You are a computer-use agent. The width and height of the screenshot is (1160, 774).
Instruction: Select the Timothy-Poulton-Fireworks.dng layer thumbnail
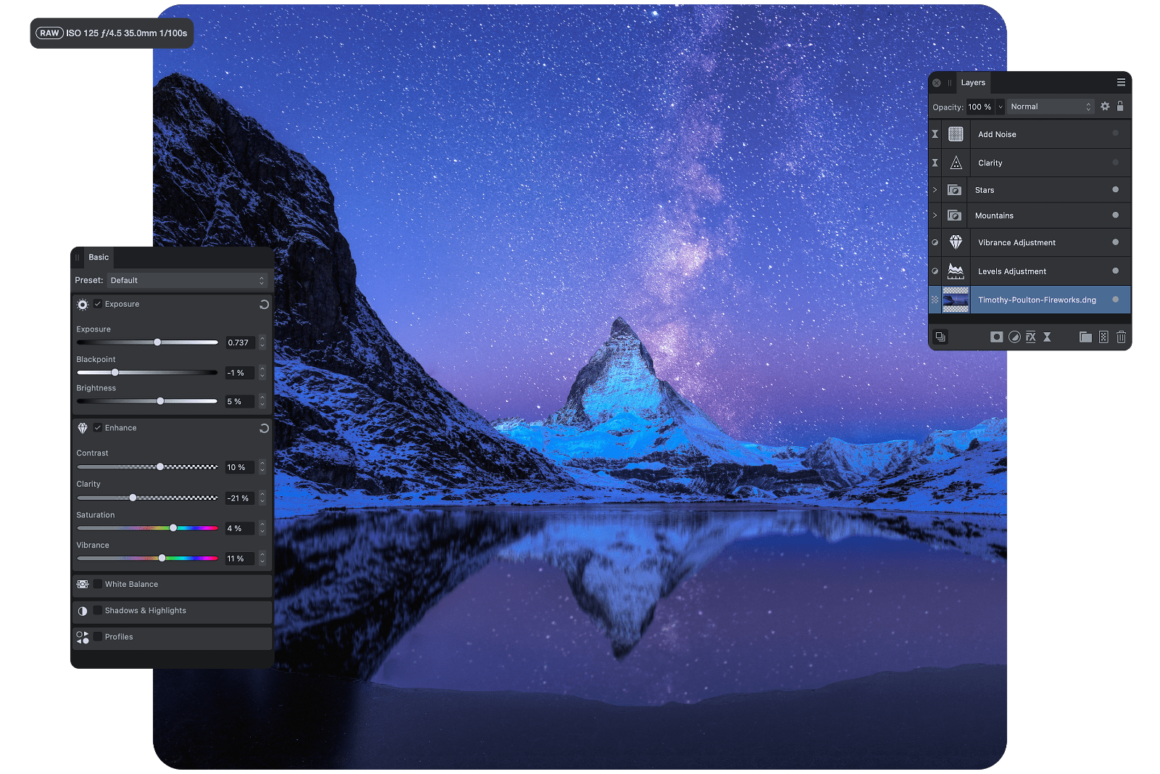[x=955, y=299]
